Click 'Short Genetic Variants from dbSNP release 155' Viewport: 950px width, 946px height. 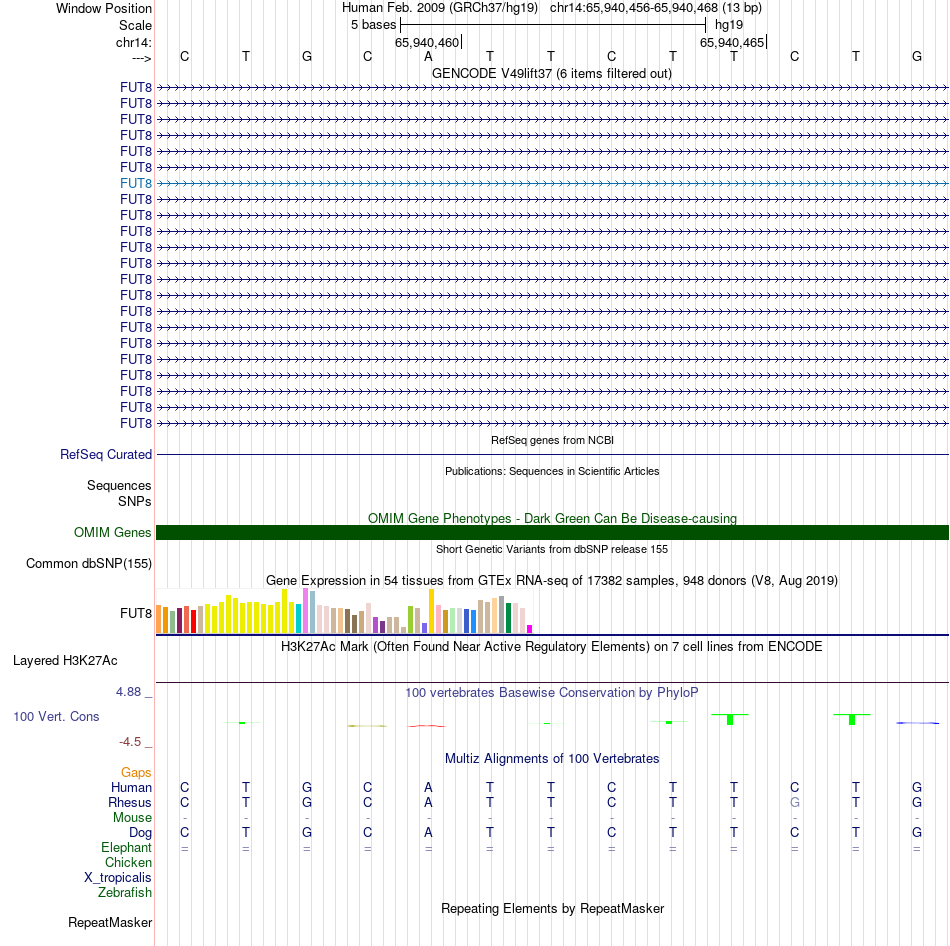coord(552,549)
